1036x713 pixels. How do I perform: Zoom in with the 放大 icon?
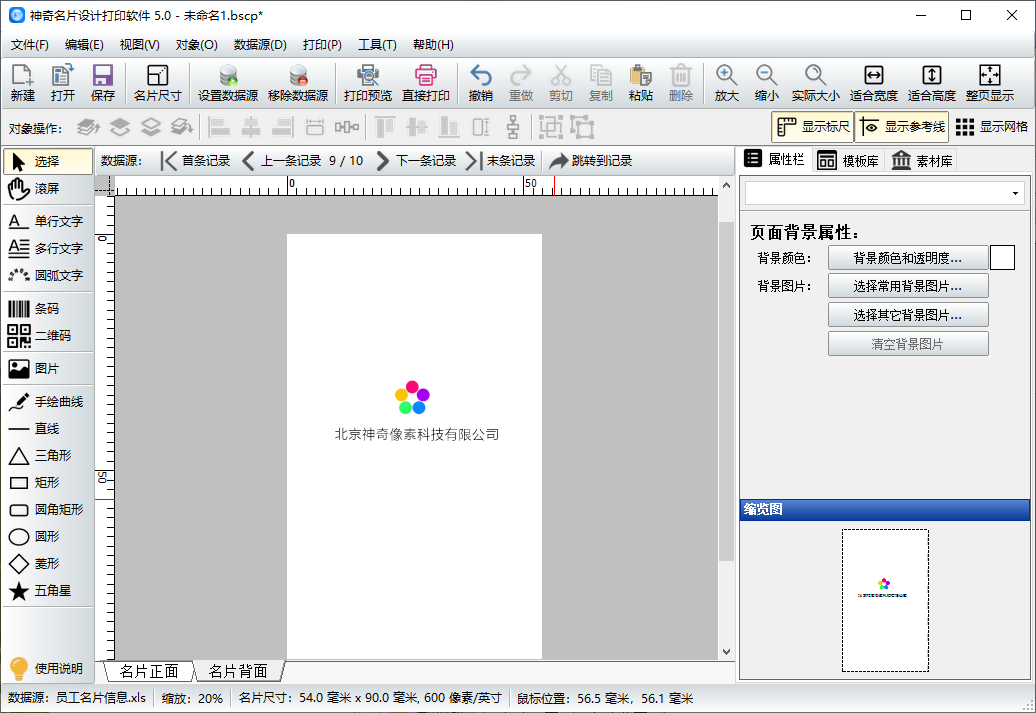click(x=726, y=83)
